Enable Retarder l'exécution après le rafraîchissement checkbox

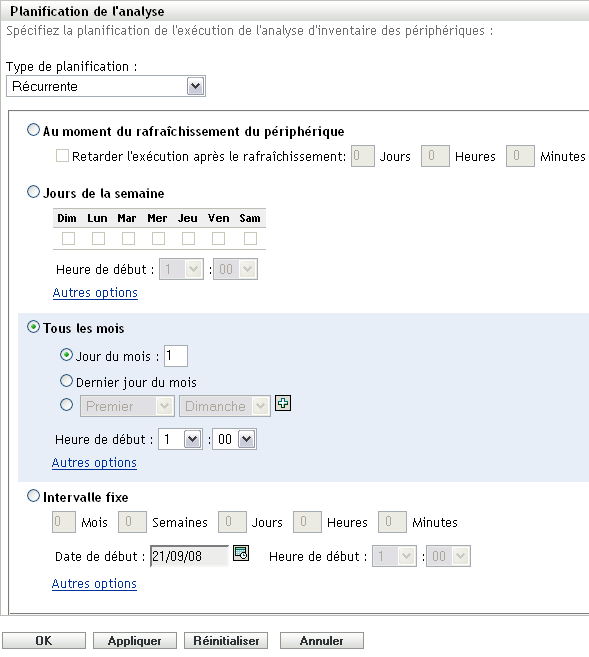(62, 156)
